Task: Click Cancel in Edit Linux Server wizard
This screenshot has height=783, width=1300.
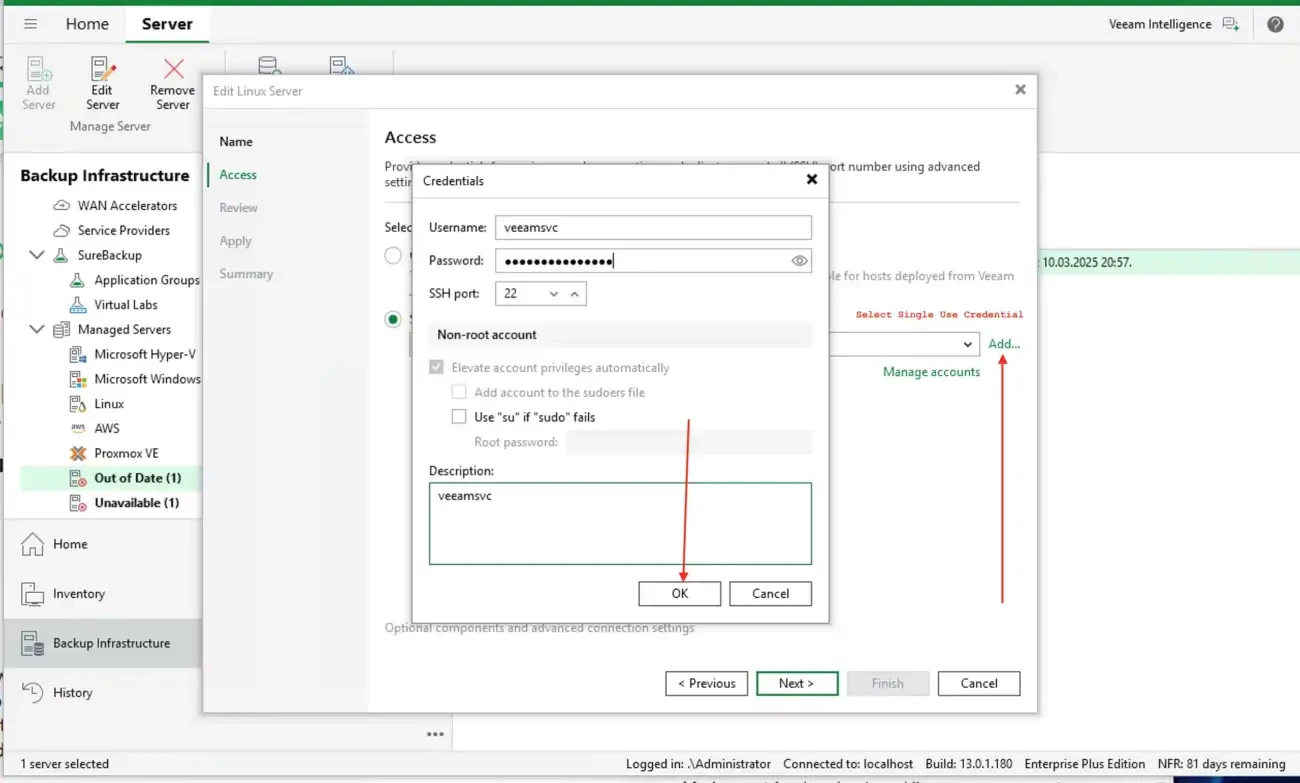Action: [979, 684]
